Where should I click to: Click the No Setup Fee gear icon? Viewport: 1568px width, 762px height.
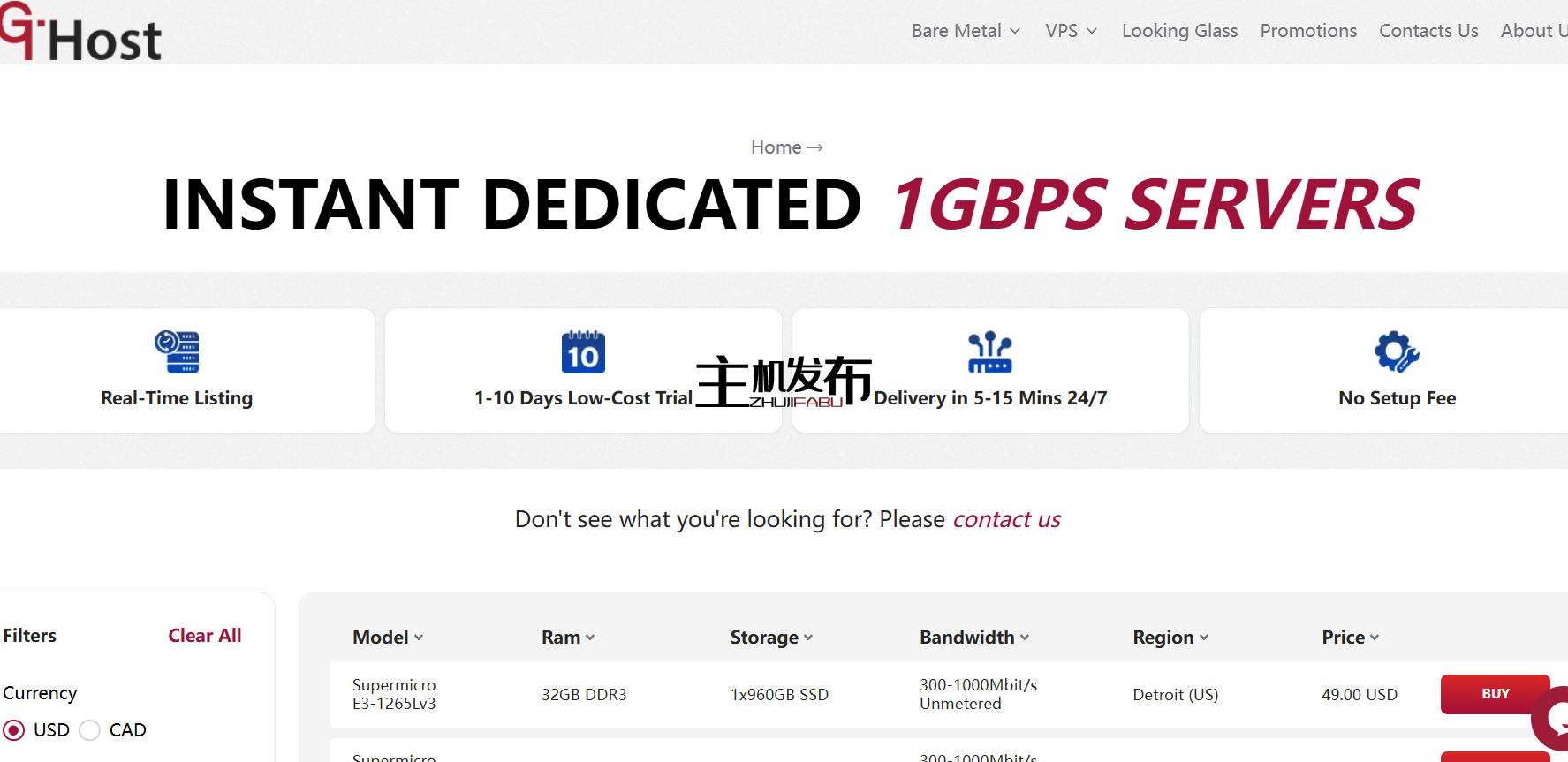[x=1397, y=352]
